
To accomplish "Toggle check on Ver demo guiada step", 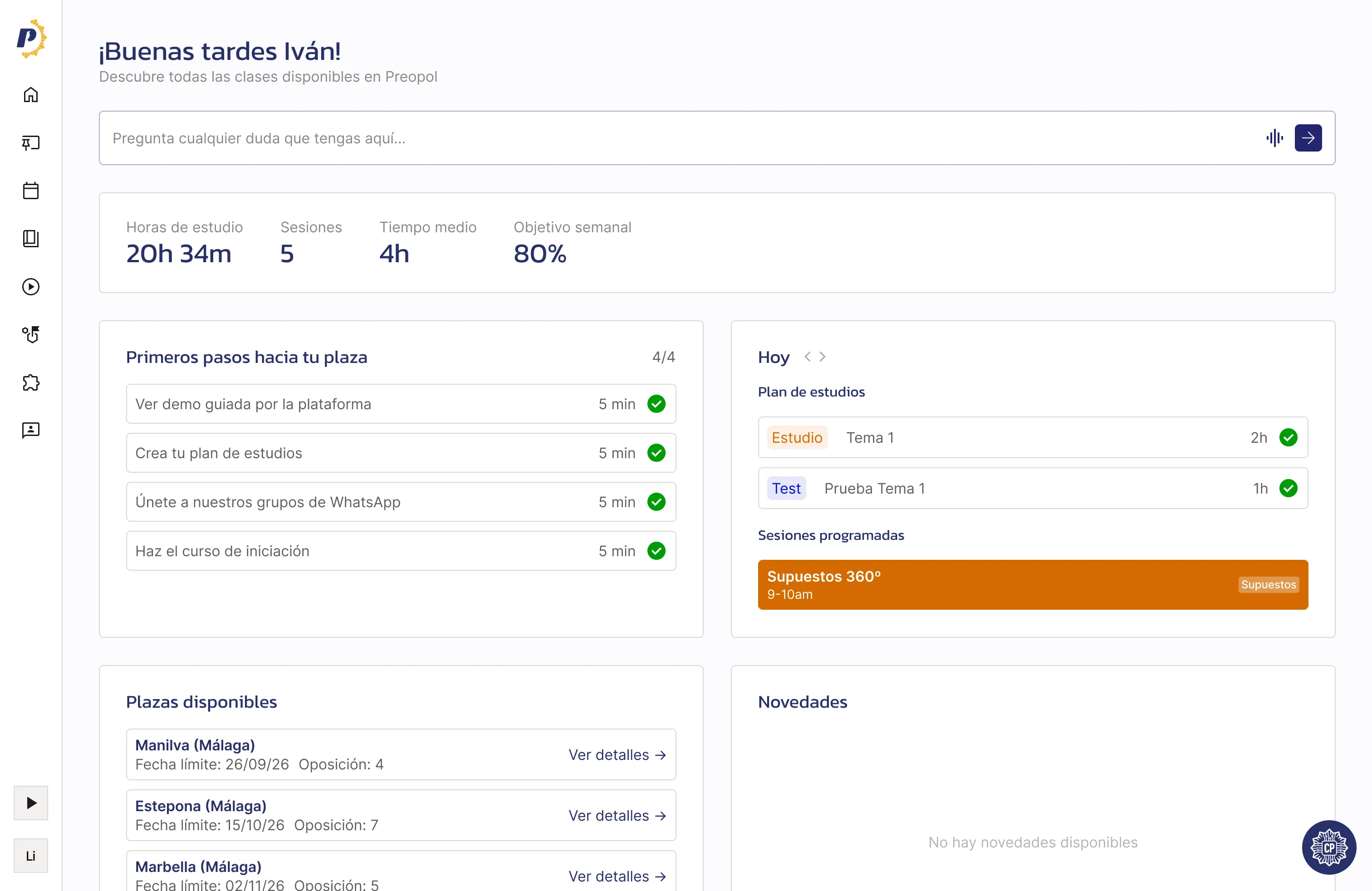I will (656, 404).
